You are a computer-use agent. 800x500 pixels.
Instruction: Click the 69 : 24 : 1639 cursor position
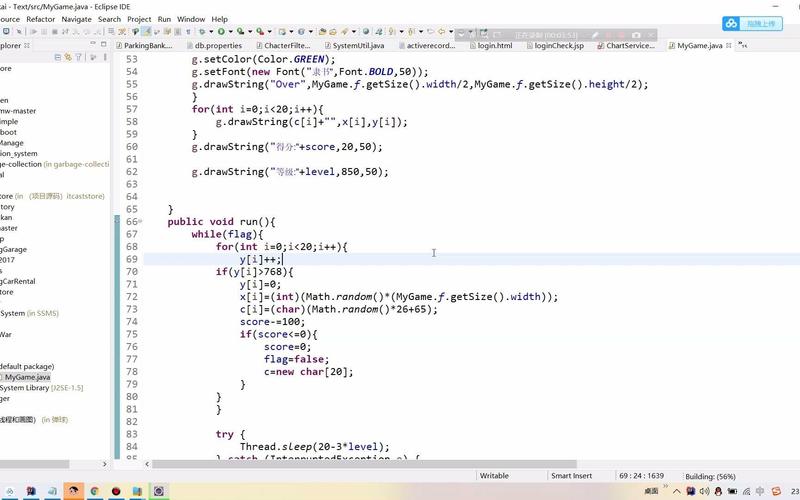pyautogui.click(x=641, y=476)
